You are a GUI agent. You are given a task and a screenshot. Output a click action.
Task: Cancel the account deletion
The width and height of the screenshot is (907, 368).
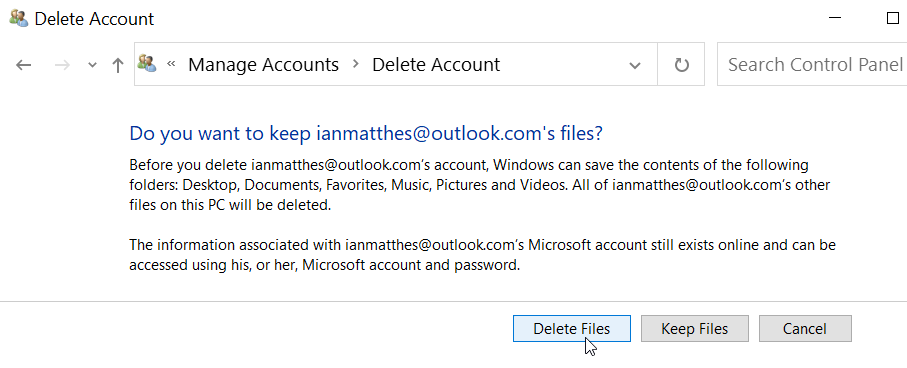pos(805,329)
